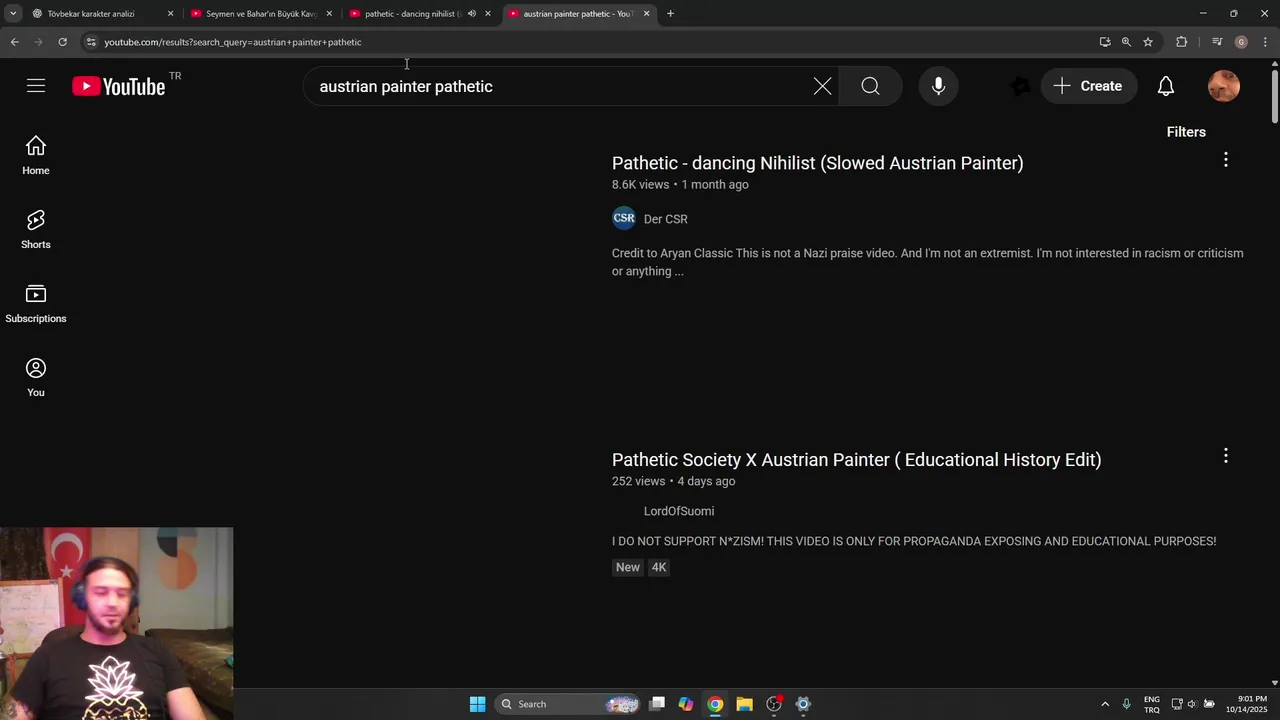The width and height of the screenshot is (1280, 720).
Task: Click the page vertical scrollbar thumb
Action: point(1274,97)
